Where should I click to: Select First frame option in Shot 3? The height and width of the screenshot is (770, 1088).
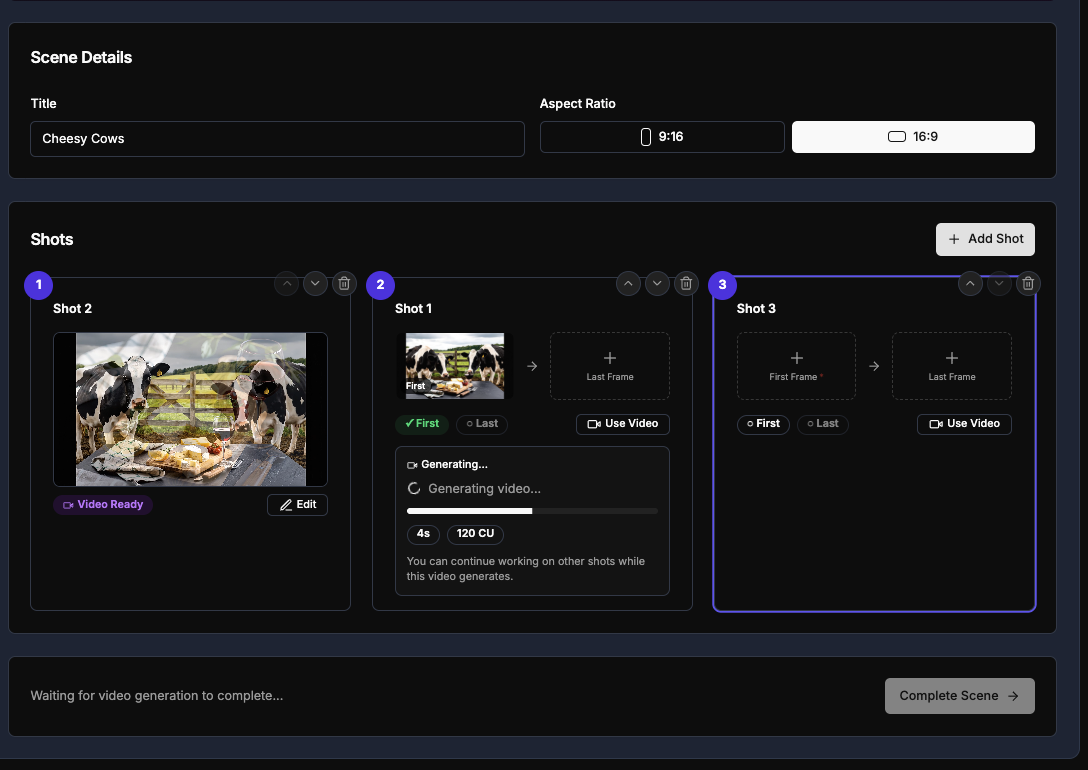pyautogui.click(x=764, y=424)
